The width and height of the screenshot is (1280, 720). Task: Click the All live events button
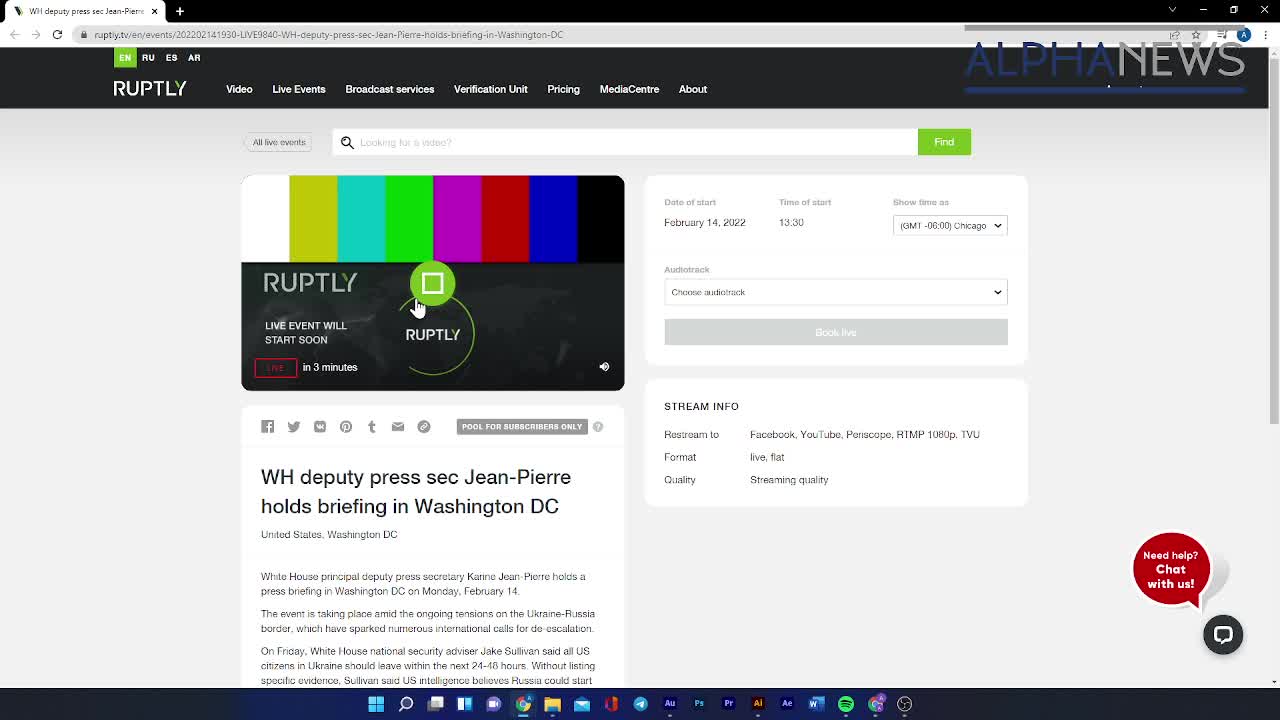278,142
